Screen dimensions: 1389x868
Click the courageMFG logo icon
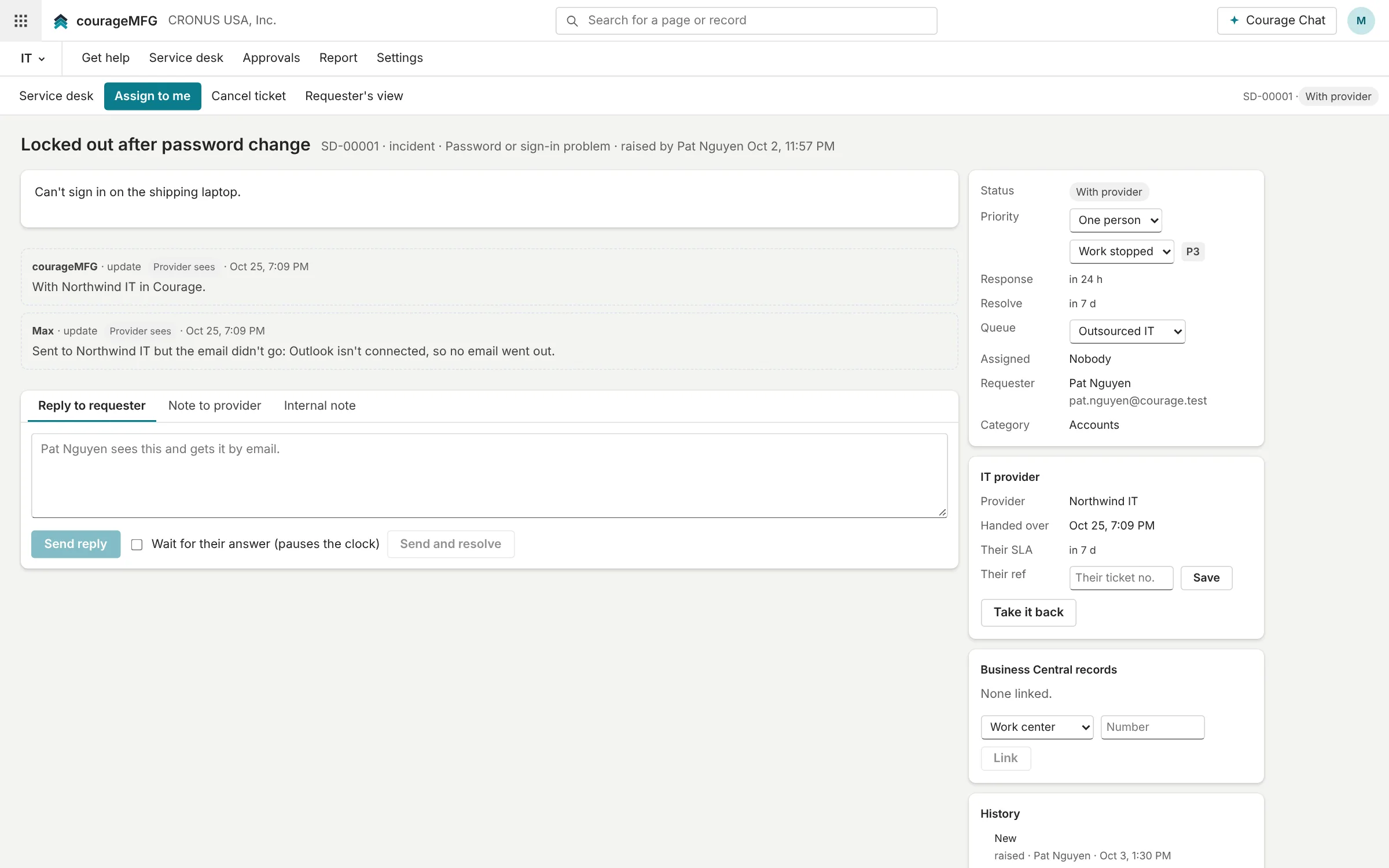[x=61, y=21]
